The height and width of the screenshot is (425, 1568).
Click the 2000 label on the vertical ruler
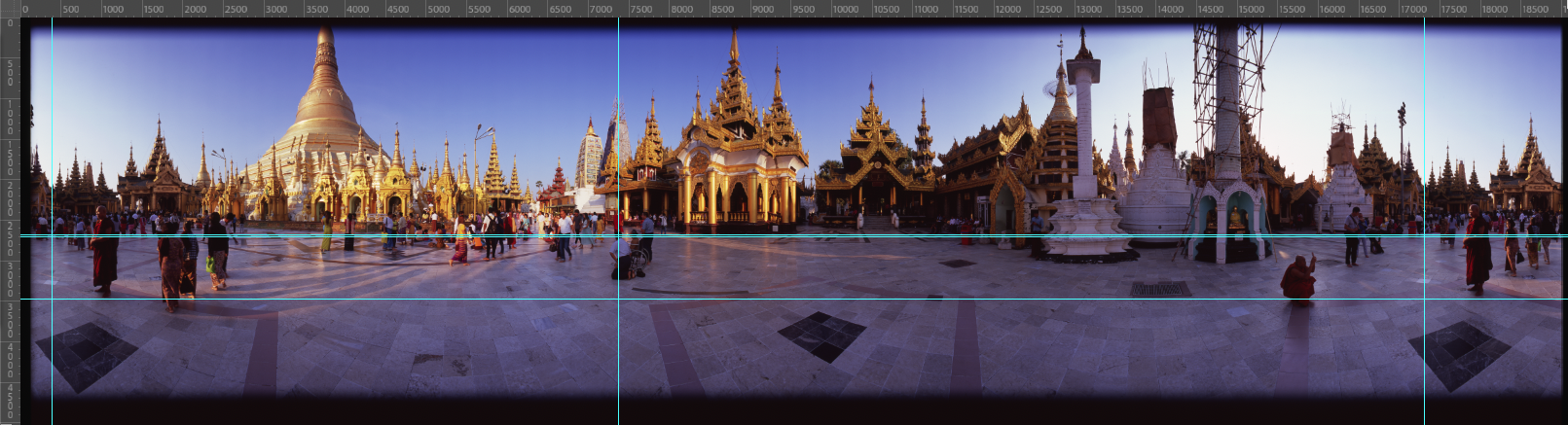10,196
